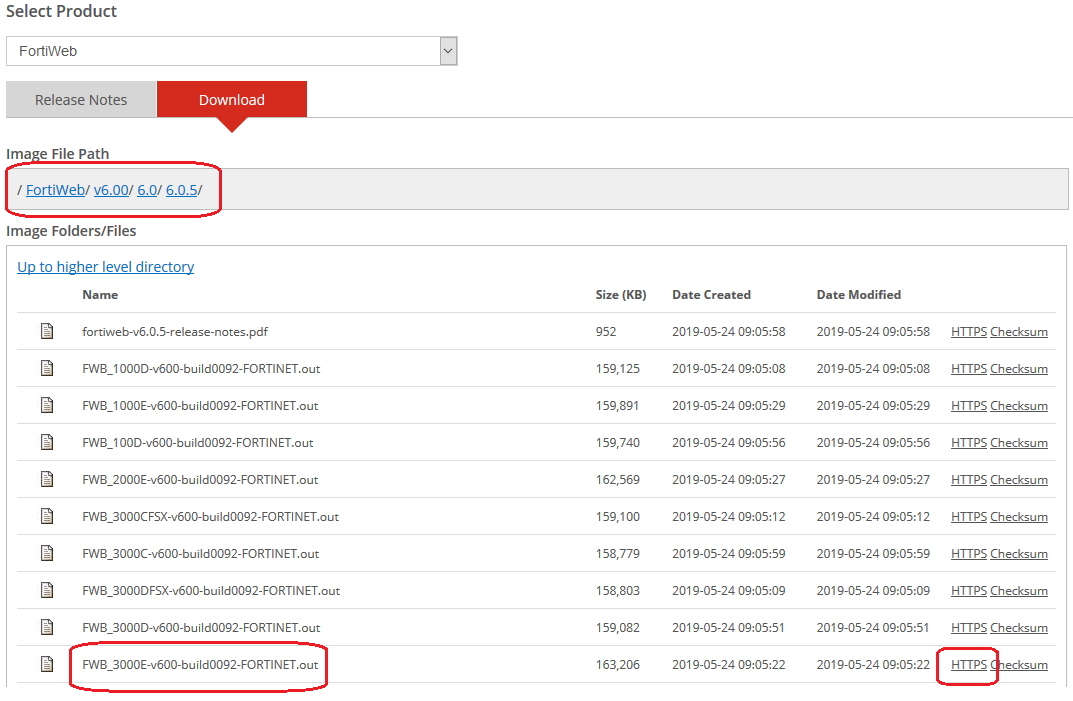Image resolution: width=1073 pixels, height=701 pixels.
Task: Download FWB_3000C-v600 image via HTTPS
Action: click(968, 554)
